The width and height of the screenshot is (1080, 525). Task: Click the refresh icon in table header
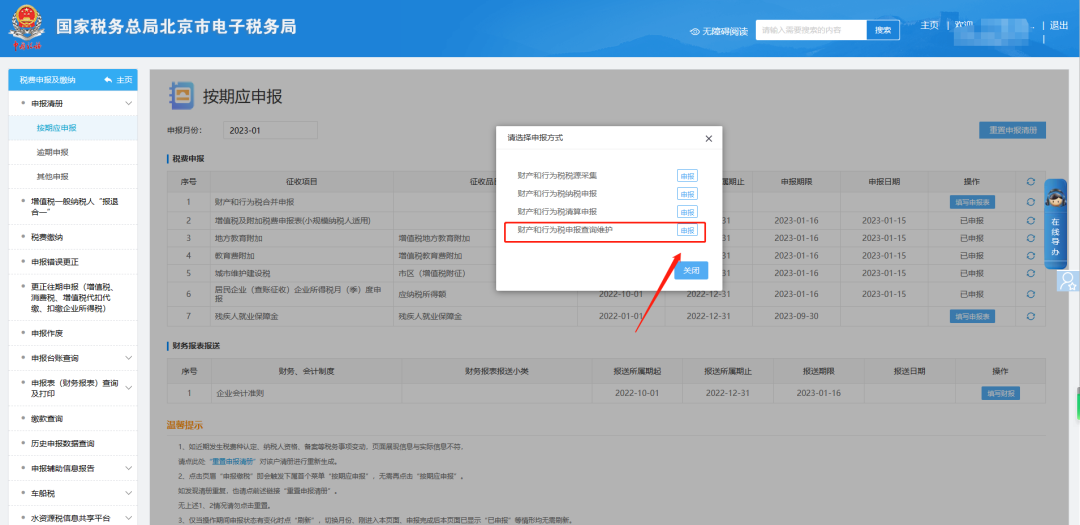1030,182
